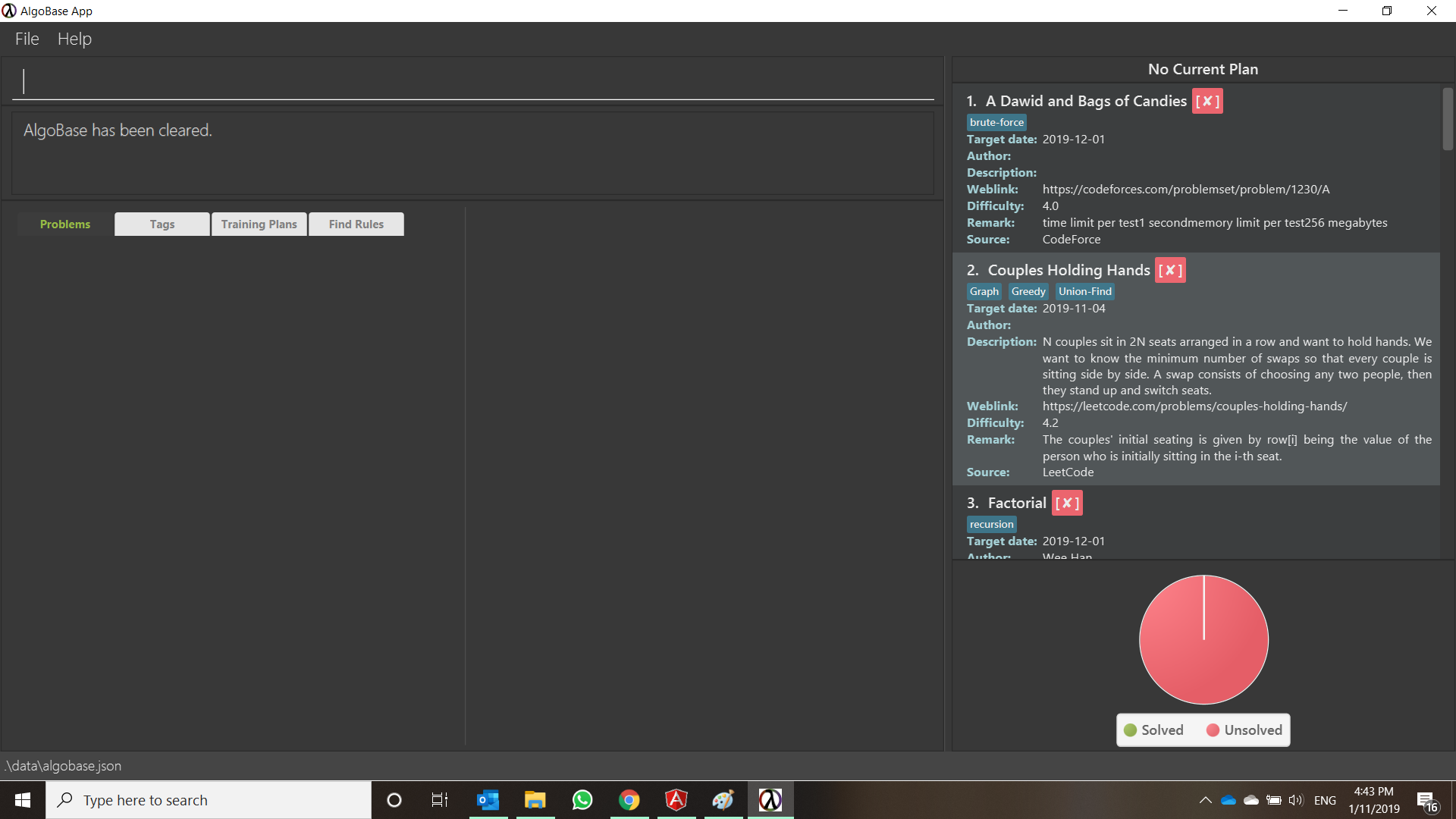Open Outlook from the taskbar
This screenshot has height=819, width=1456.
[488, 800]
